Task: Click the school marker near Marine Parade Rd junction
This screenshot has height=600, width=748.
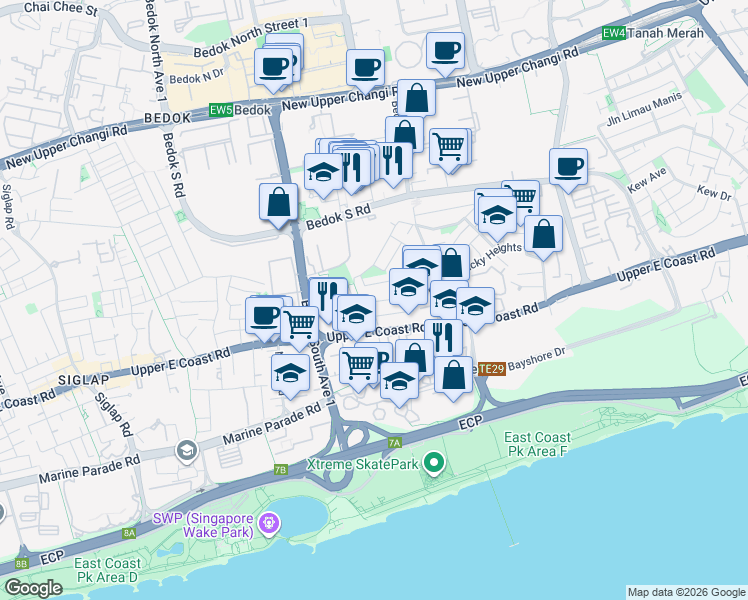Action: coord(290,376)
